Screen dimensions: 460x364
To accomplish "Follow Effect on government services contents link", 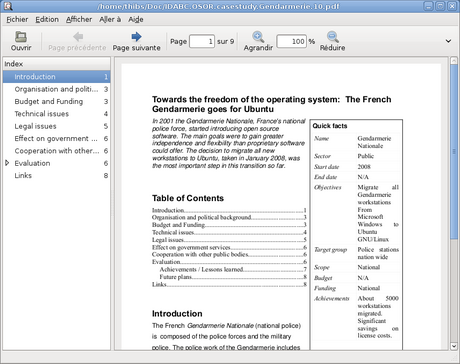I will click(229, 247).
